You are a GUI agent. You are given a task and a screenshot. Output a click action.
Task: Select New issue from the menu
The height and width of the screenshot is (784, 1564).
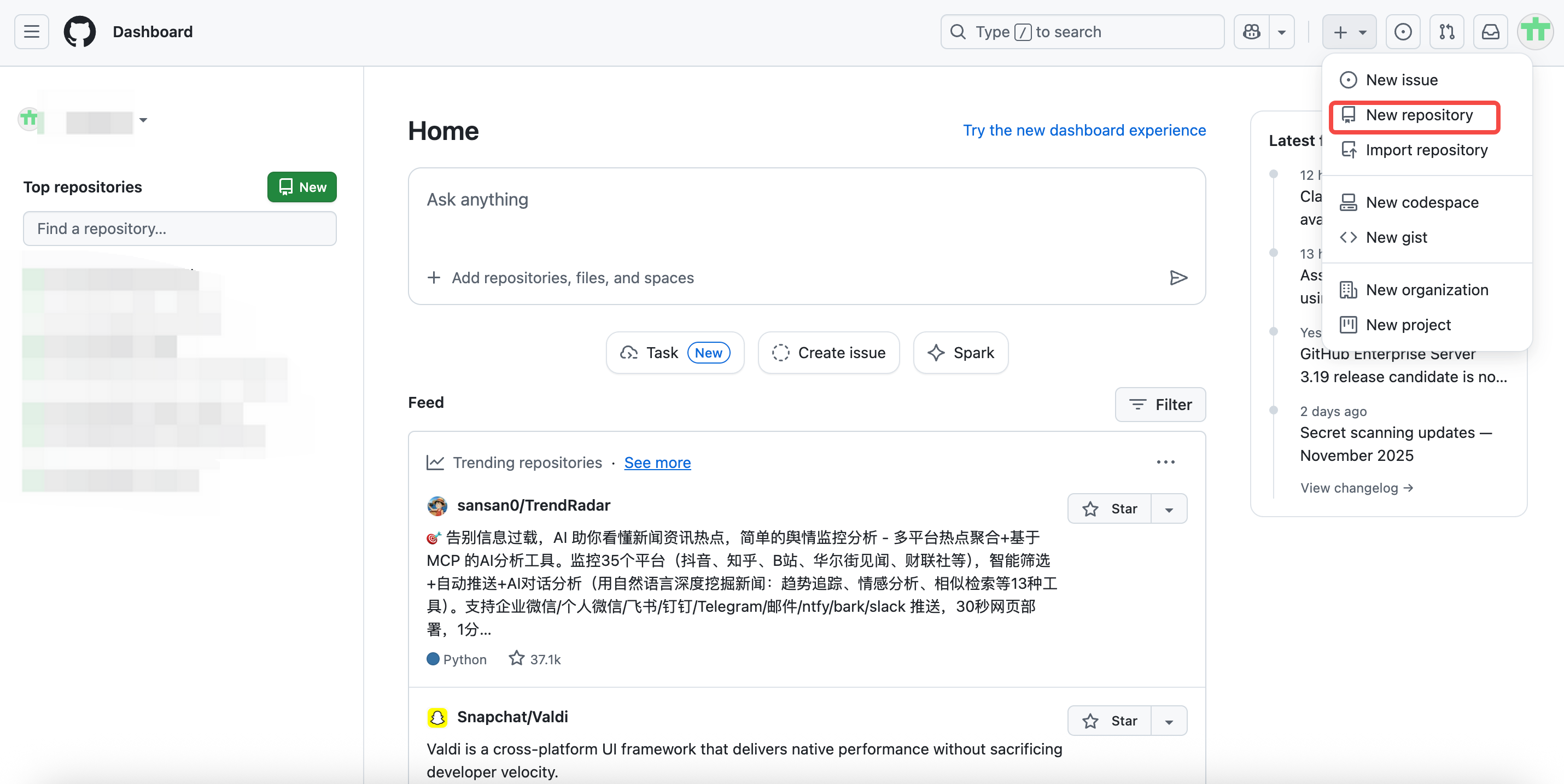pos(1427,80)
